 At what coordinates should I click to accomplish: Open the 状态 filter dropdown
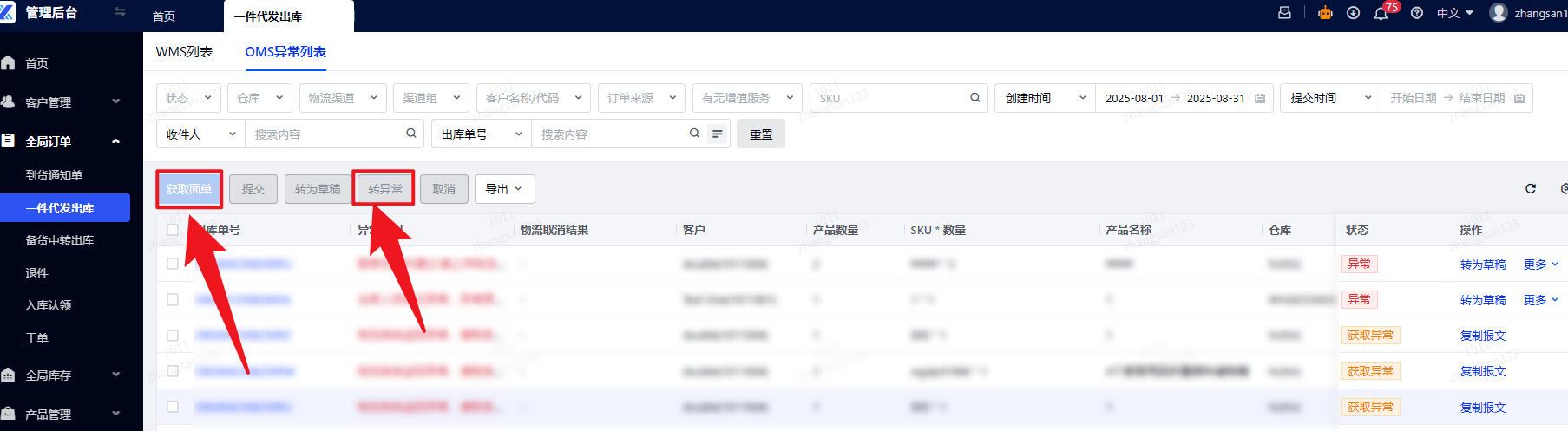188,98
